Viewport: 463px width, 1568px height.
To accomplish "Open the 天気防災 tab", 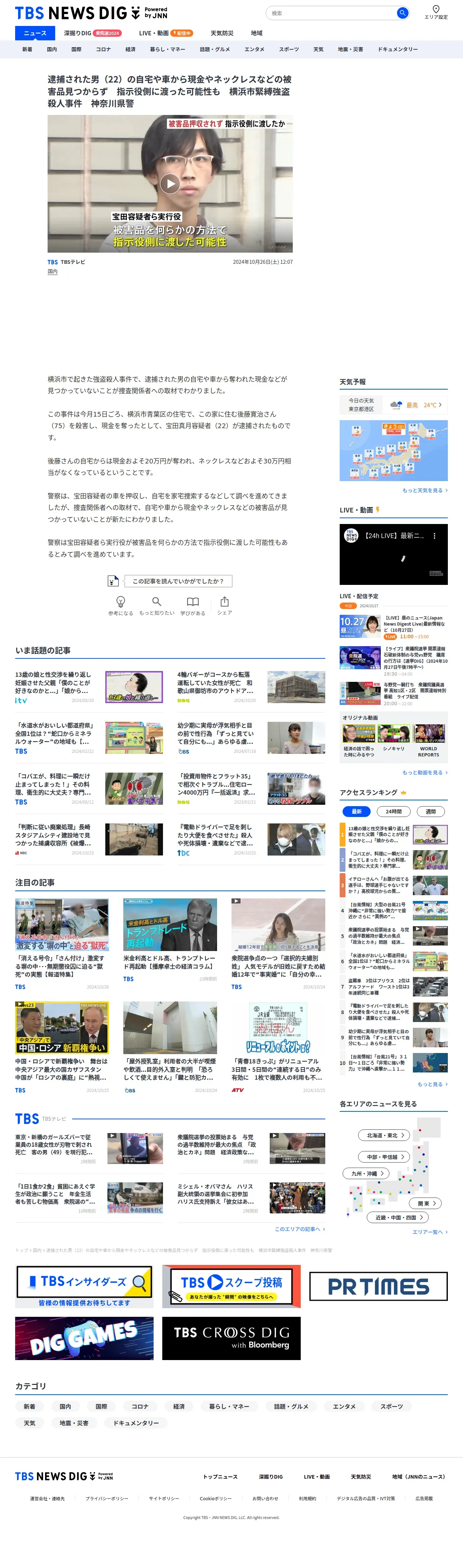I will tap(222, 34).
